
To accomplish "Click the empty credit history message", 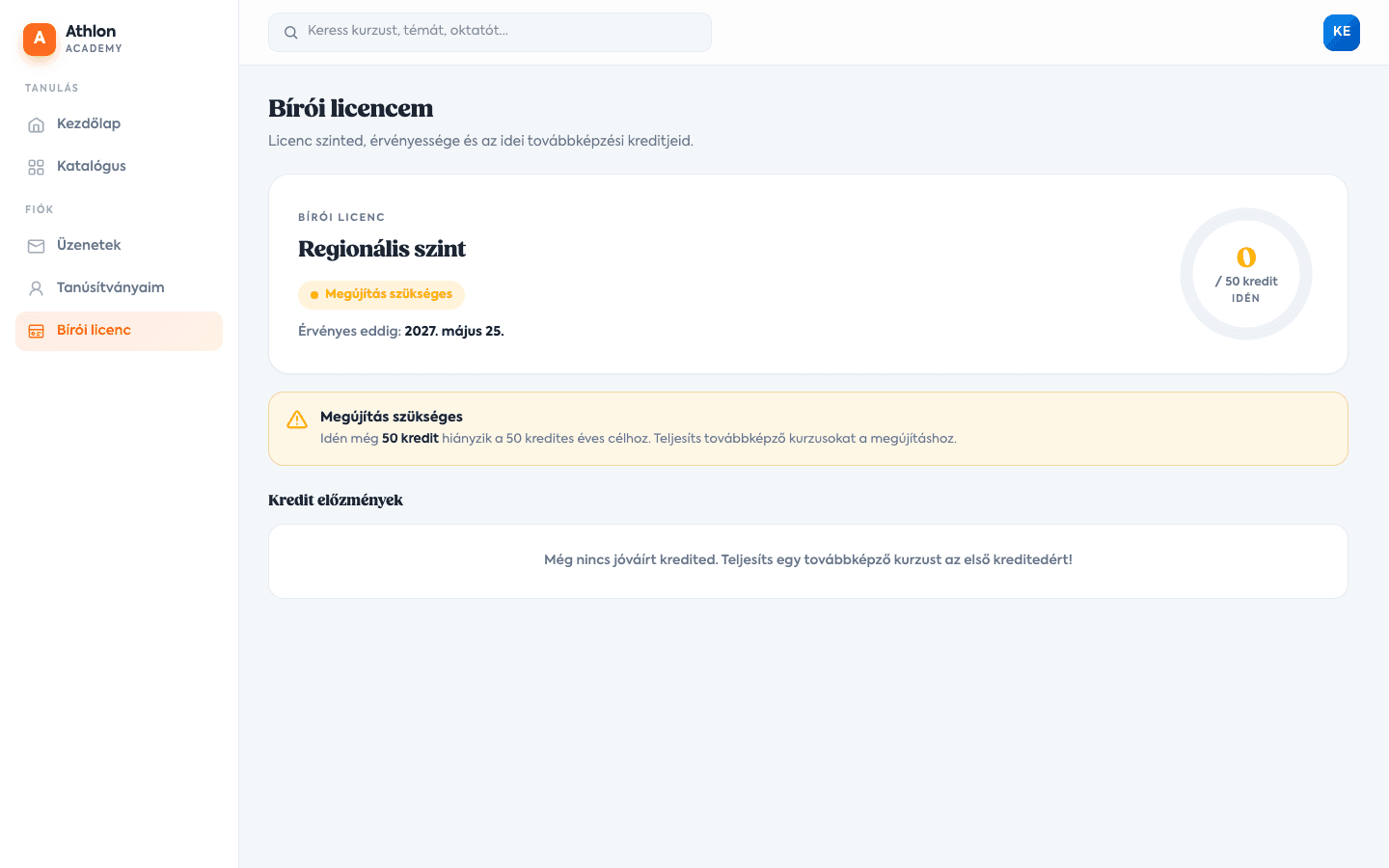I will point(808,559).
